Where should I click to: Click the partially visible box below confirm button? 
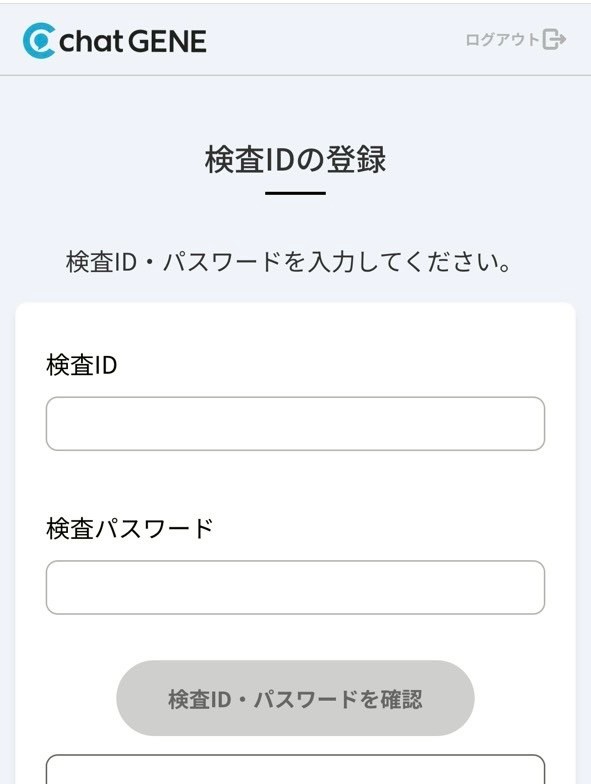[295, 769]
